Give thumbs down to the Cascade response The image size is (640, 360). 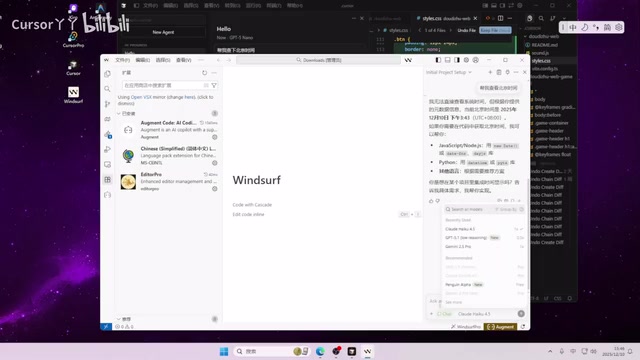[x=438, y=201]
